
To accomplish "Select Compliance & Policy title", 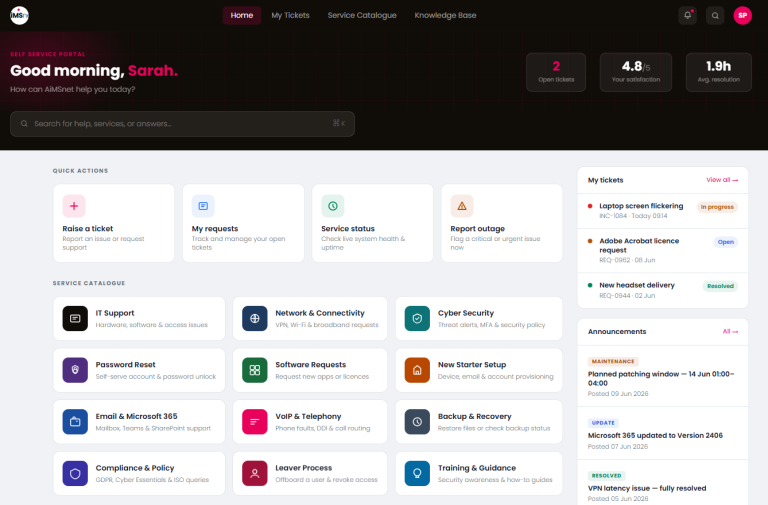I will pos(135,468).
